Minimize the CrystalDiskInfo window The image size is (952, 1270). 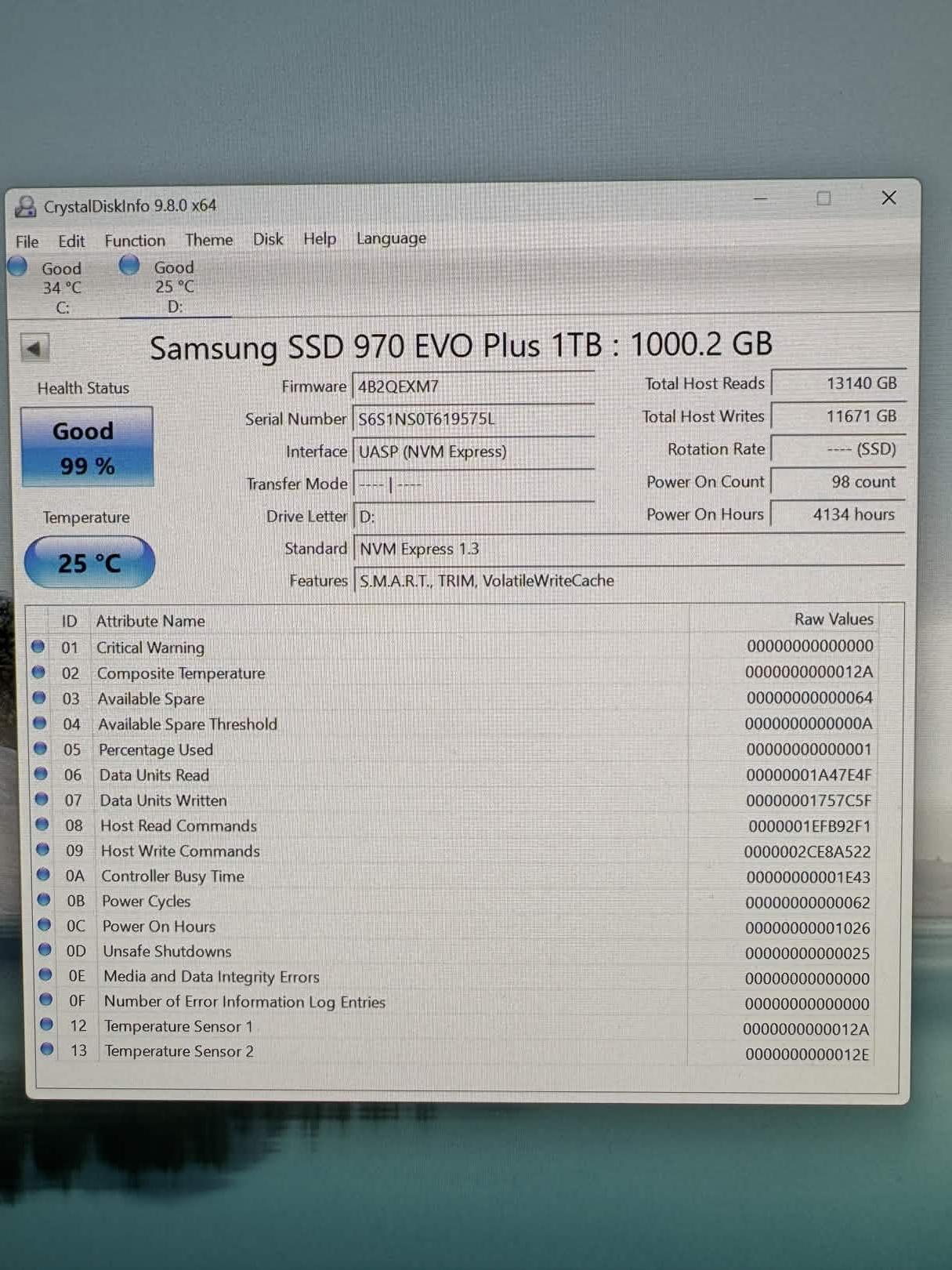pos(760,199)
